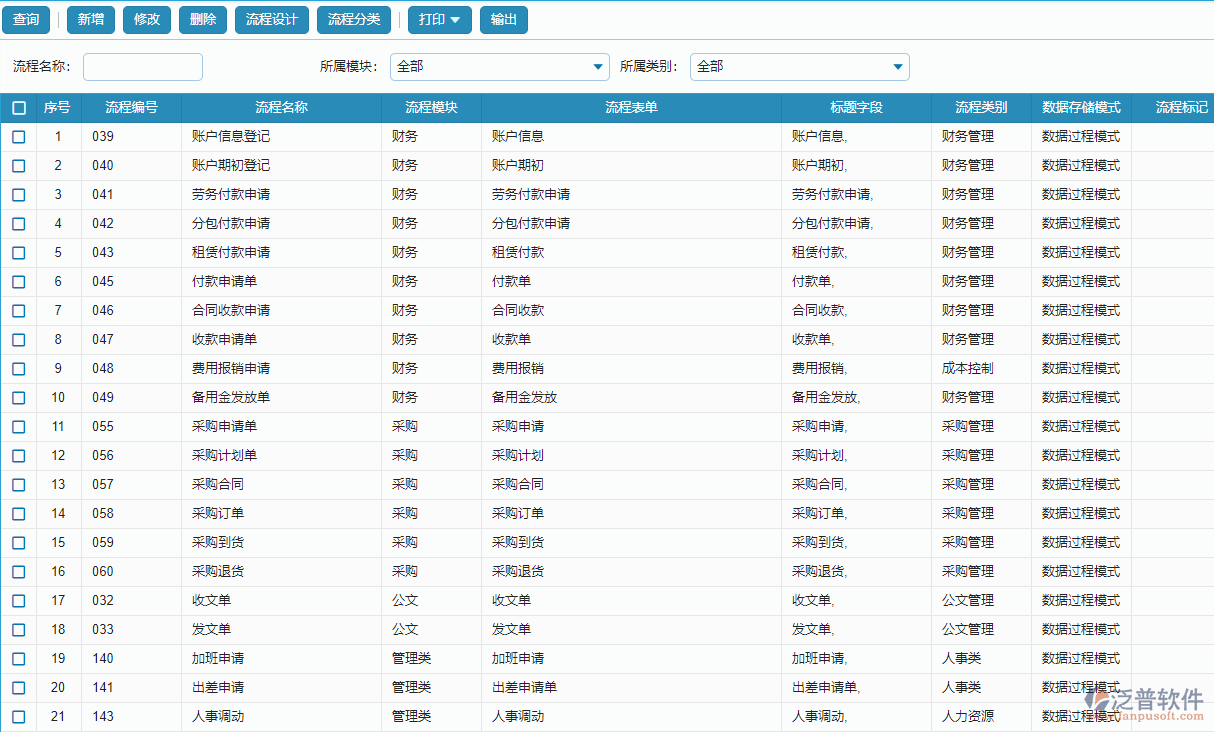Click the 输出 export button
Screen dimensions: 1214x732
503,19
